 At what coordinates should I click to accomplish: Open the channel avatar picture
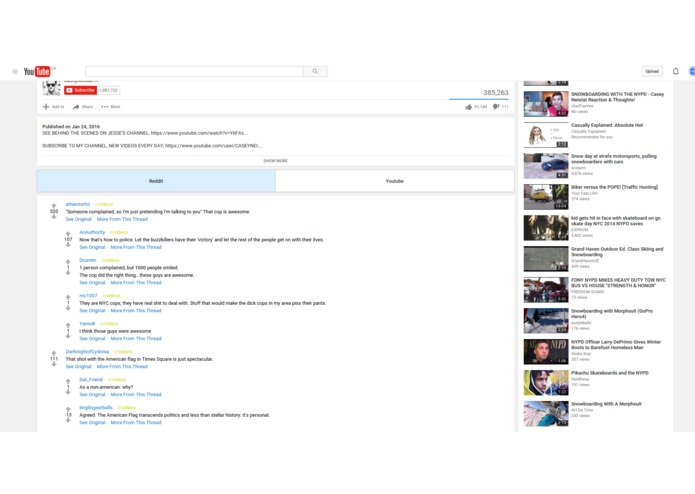51,88
